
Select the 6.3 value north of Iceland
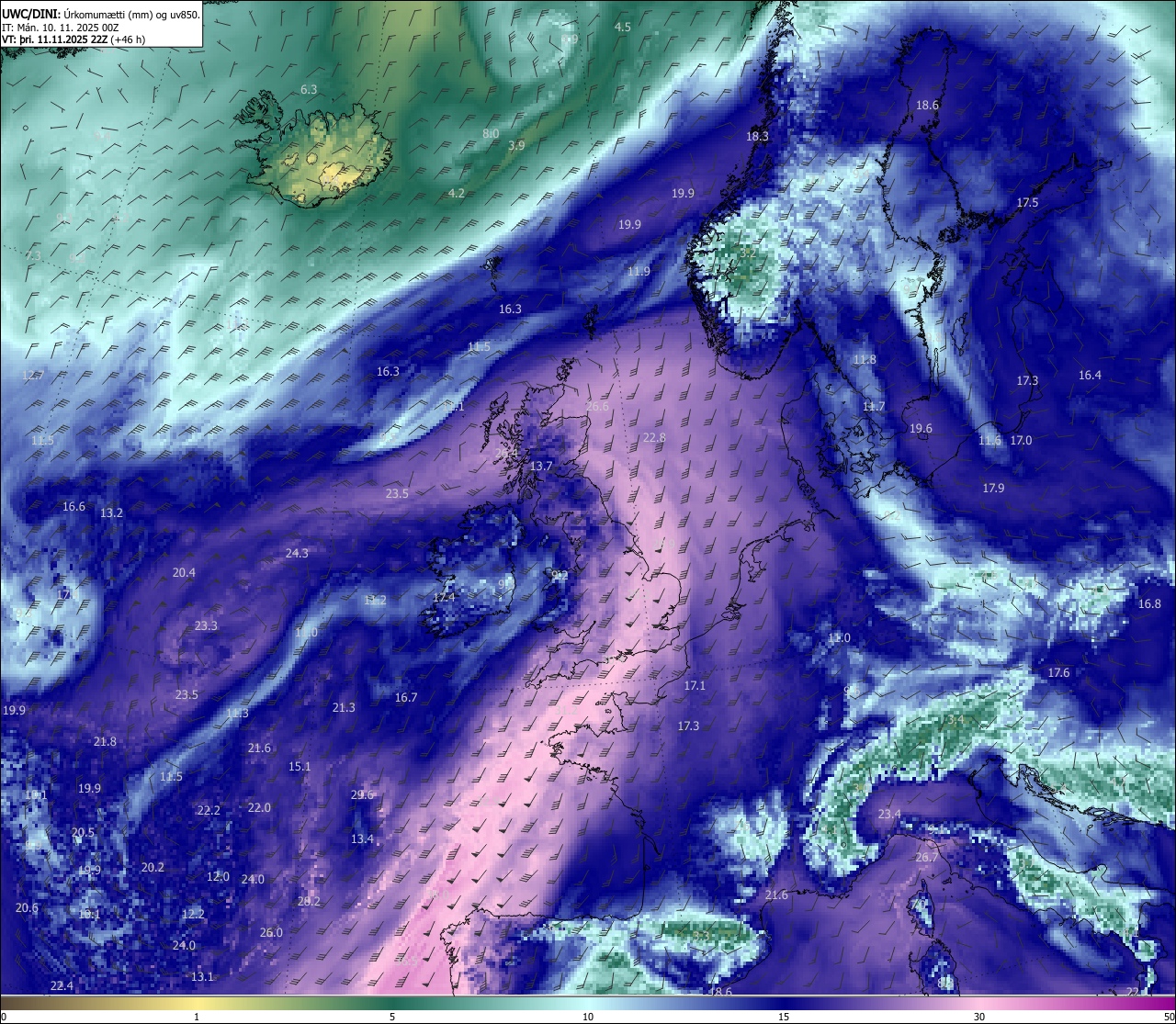point(309,89)
